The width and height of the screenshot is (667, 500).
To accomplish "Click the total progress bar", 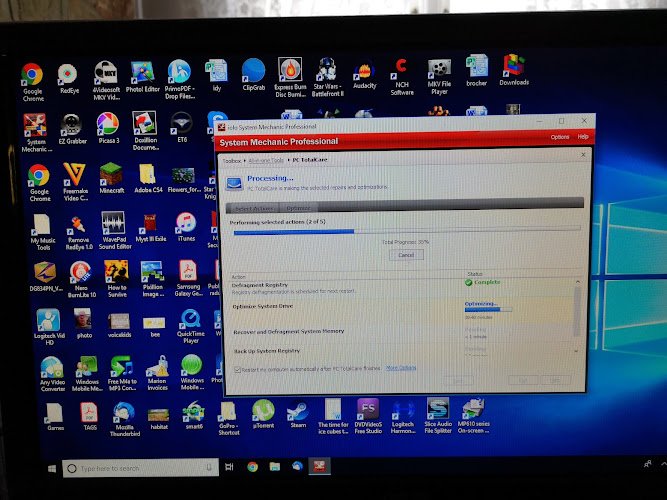I will [x=407, y=231].
